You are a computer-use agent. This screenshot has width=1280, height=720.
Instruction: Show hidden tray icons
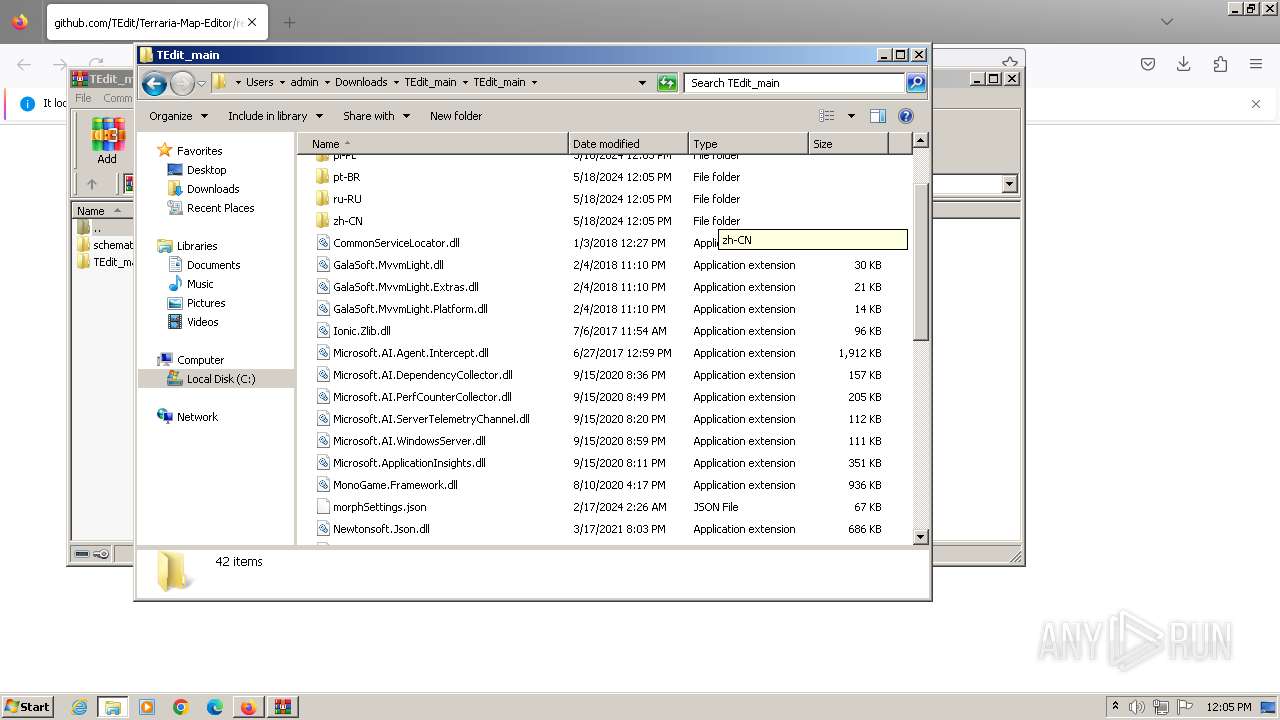[x=1115, y=707]
